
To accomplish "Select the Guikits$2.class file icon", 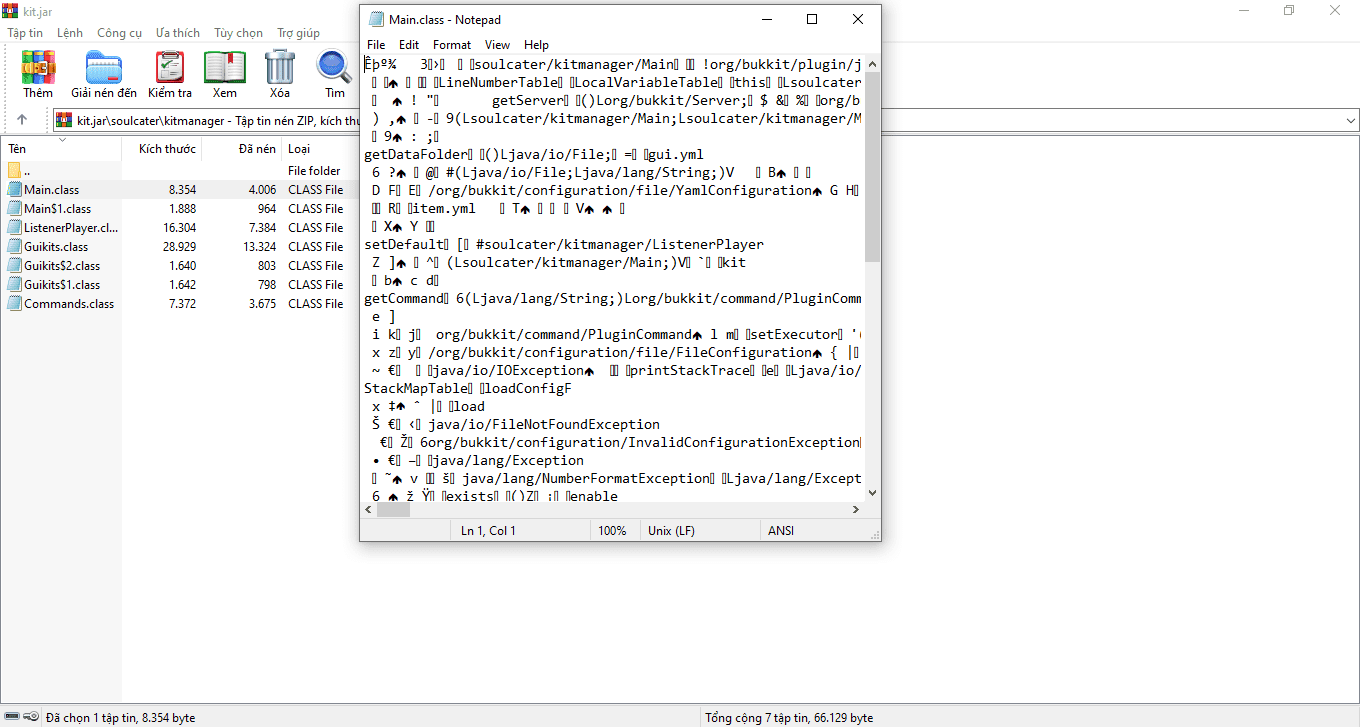I will click(x=15, y=266).
